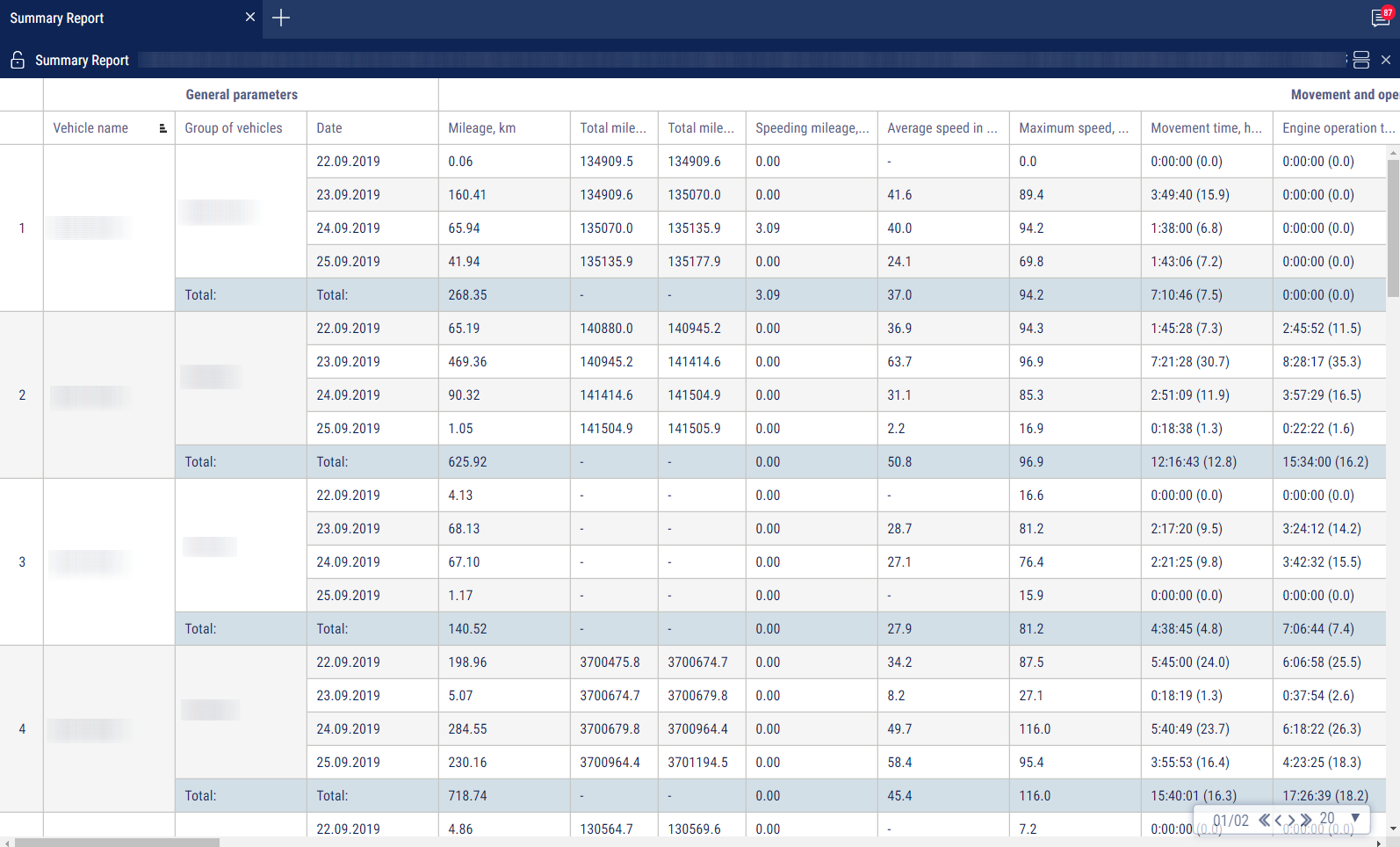Click speeding mileage 3.09 on 24.09.2019
The image size is (1400, 847).
click(x=768, y=228)
